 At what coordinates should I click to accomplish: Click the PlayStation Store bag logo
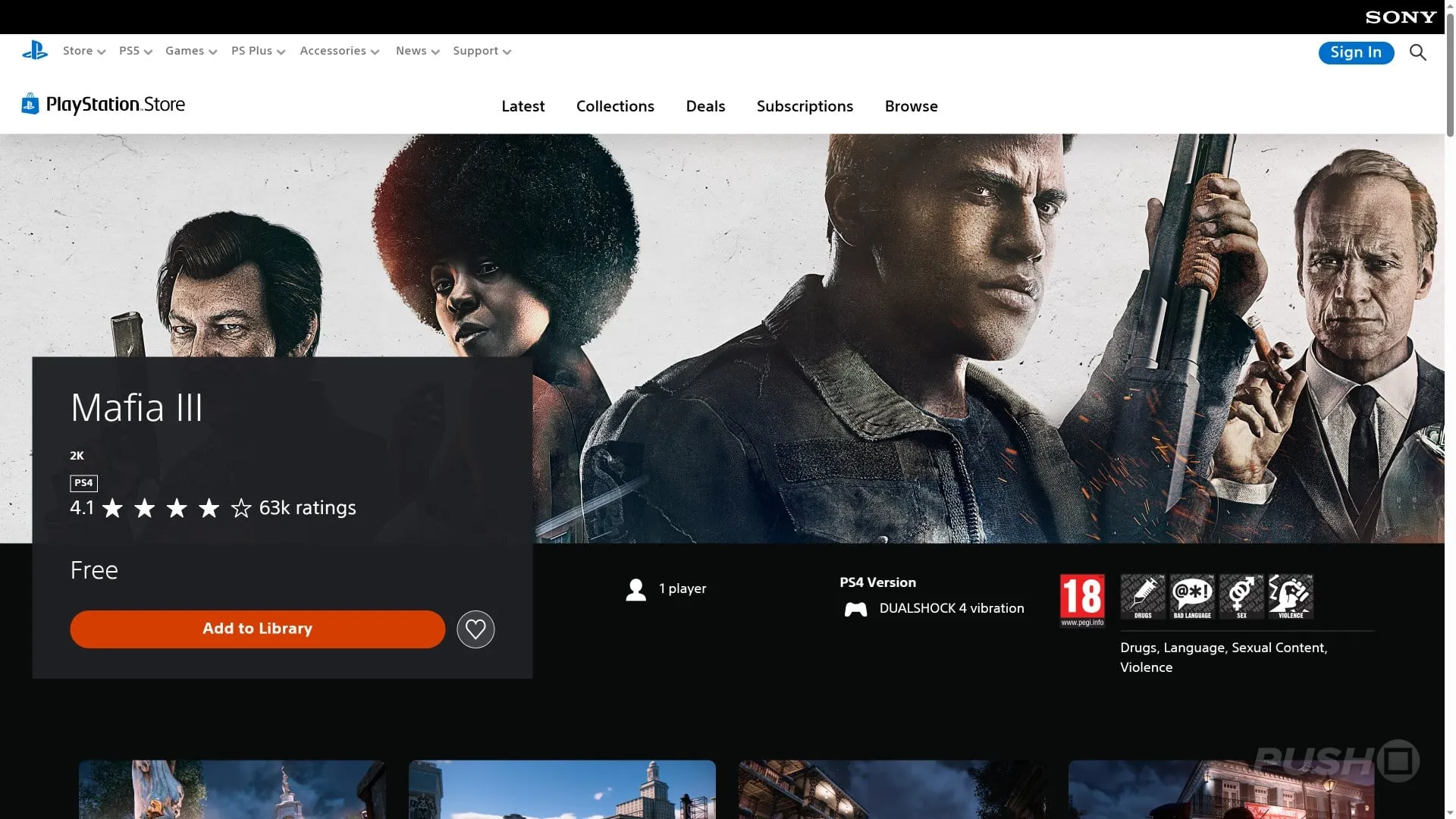point(30,104)
